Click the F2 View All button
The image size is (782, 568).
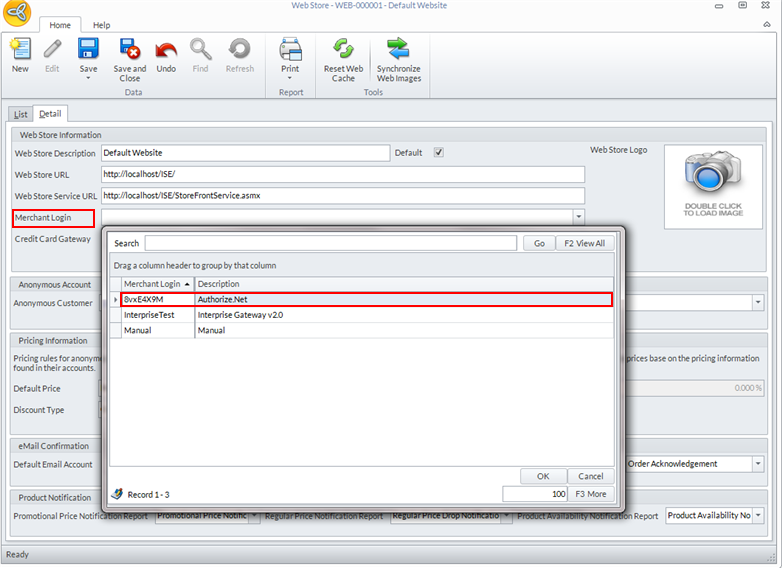[x=584, y=243]
